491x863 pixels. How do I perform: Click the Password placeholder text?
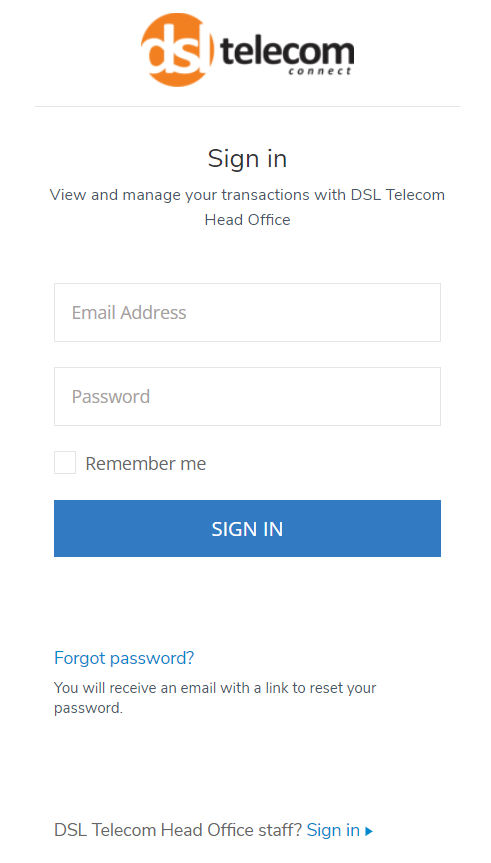(x=111, y=396)
